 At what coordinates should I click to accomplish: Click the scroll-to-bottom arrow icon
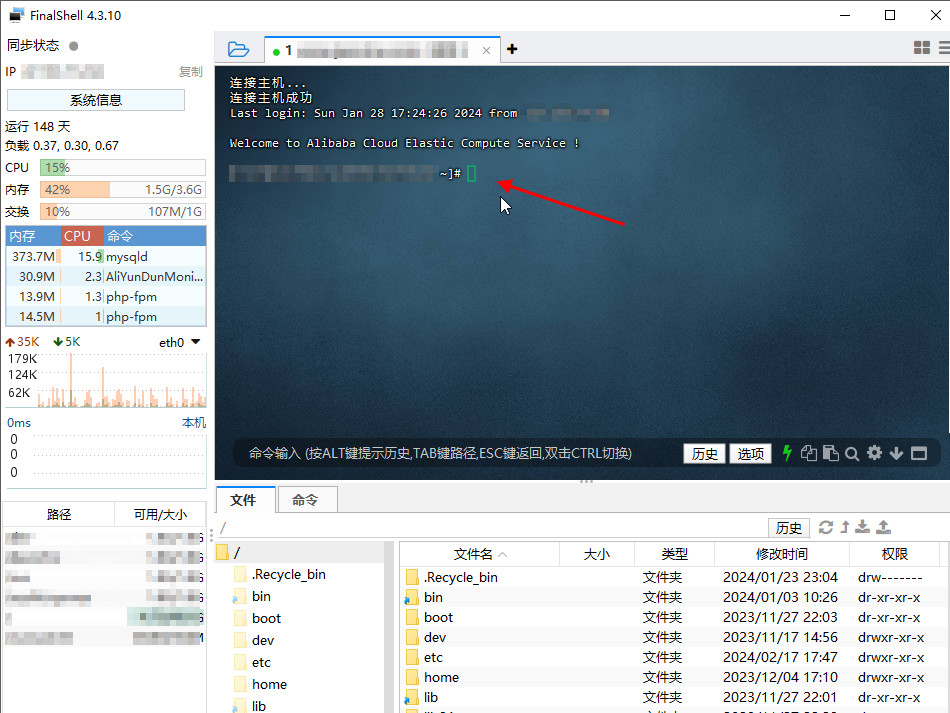click(x=896, y=453)
